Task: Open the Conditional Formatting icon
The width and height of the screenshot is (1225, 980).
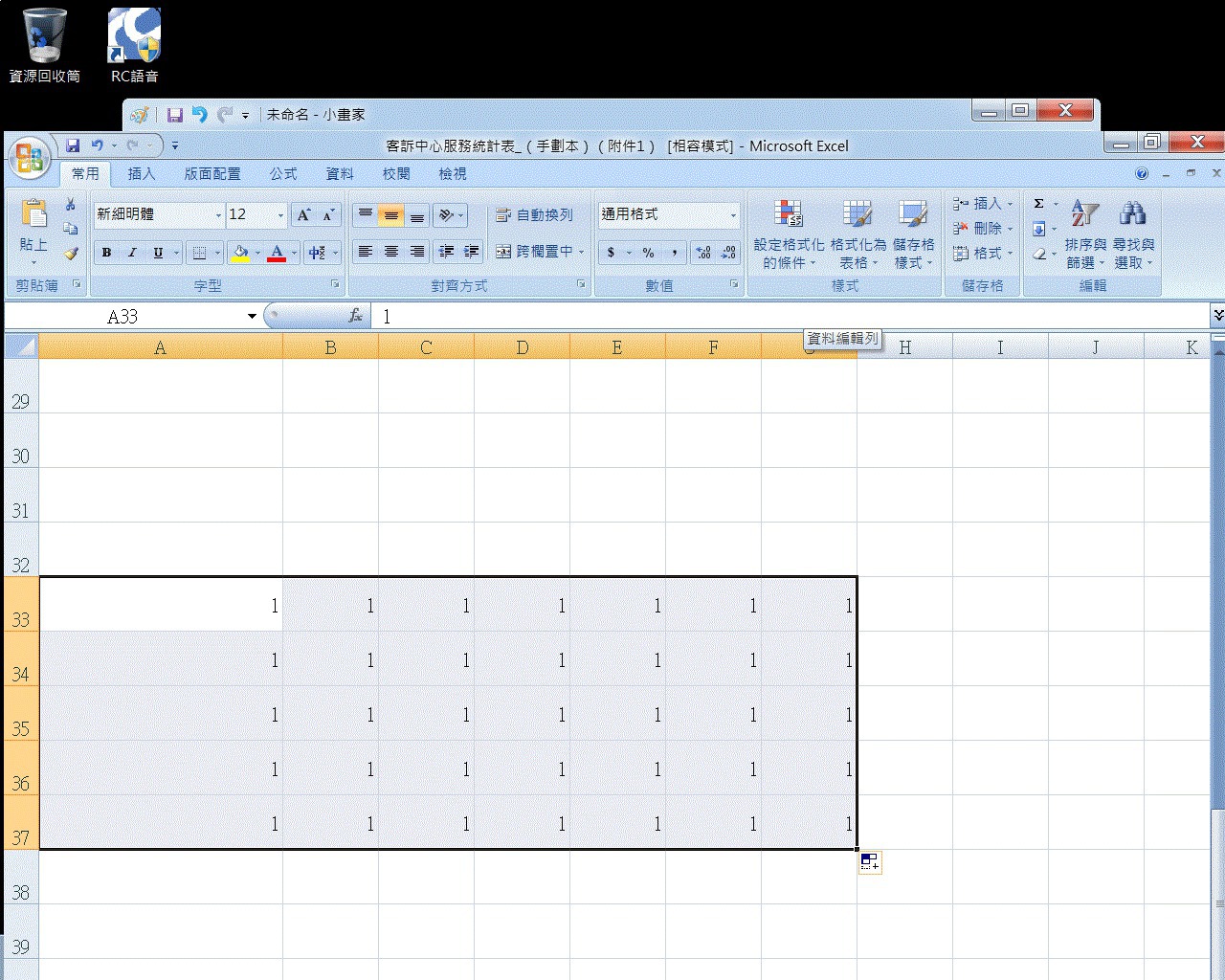Action: [x=788, y=214]
